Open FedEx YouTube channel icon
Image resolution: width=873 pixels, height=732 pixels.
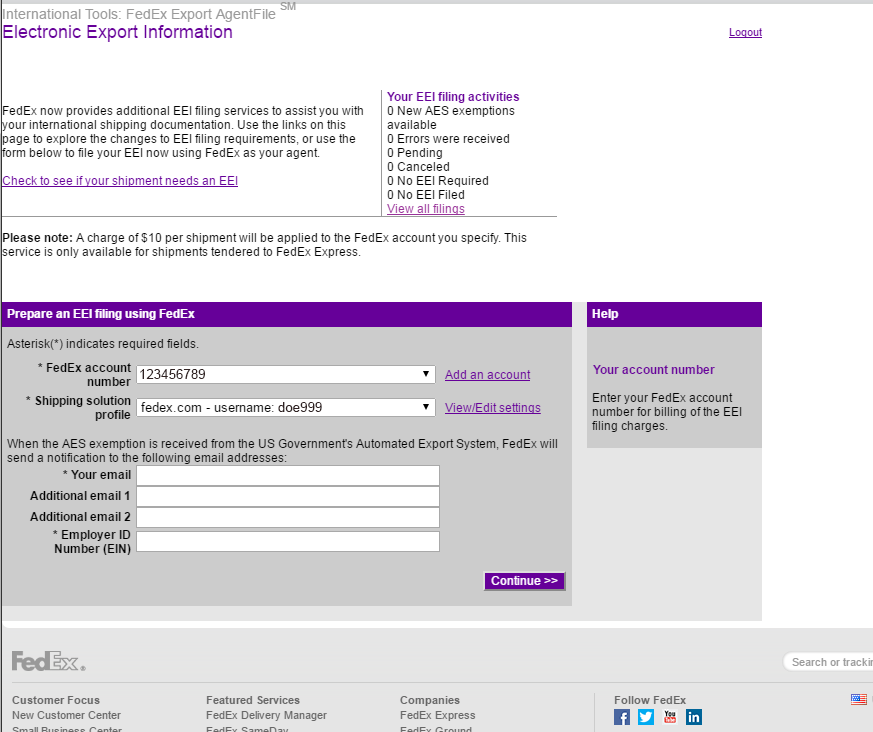click(x=670, y=717)
